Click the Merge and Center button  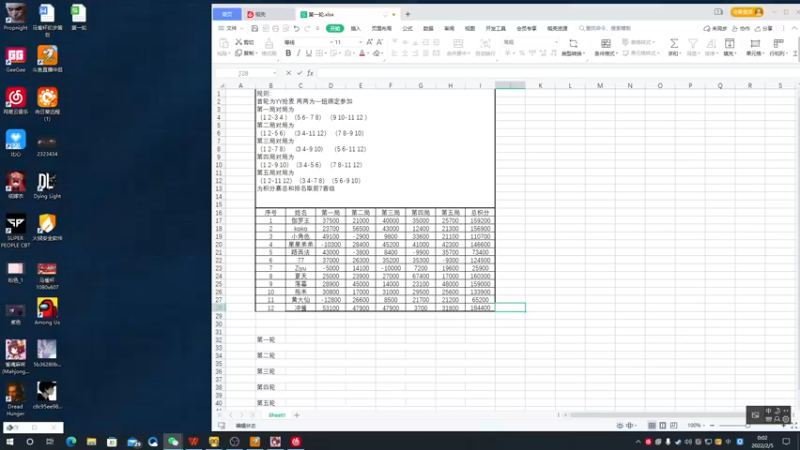click(x=458, y=47)
